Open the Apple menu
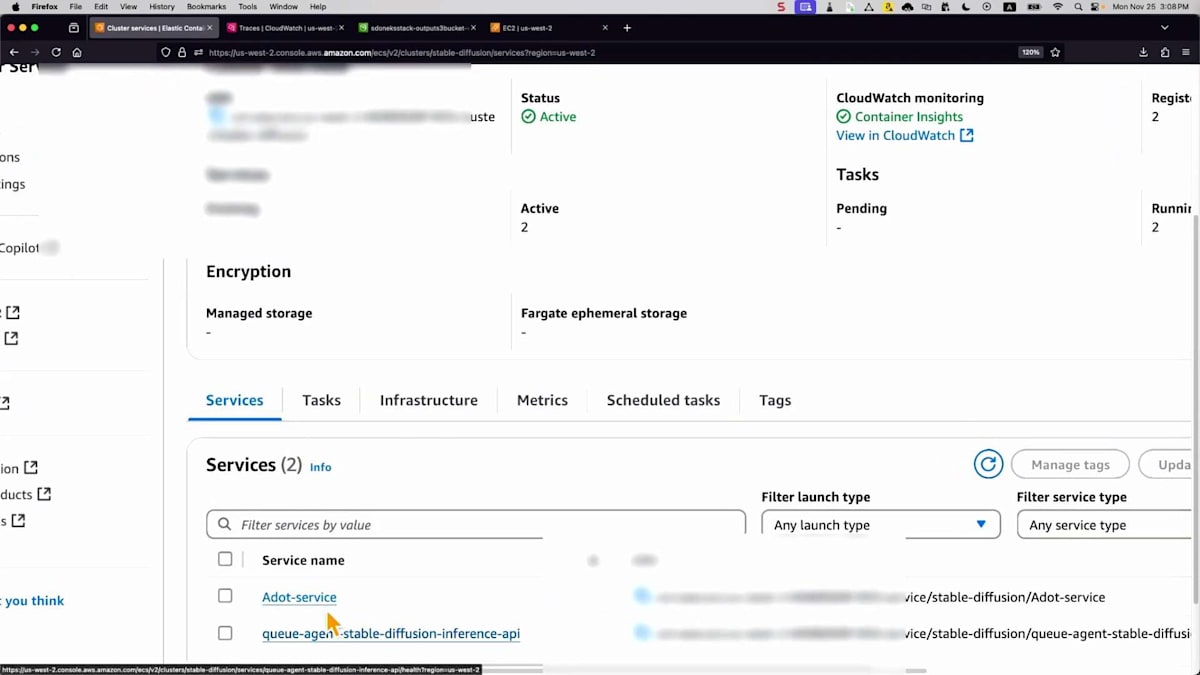 [15, 6]
